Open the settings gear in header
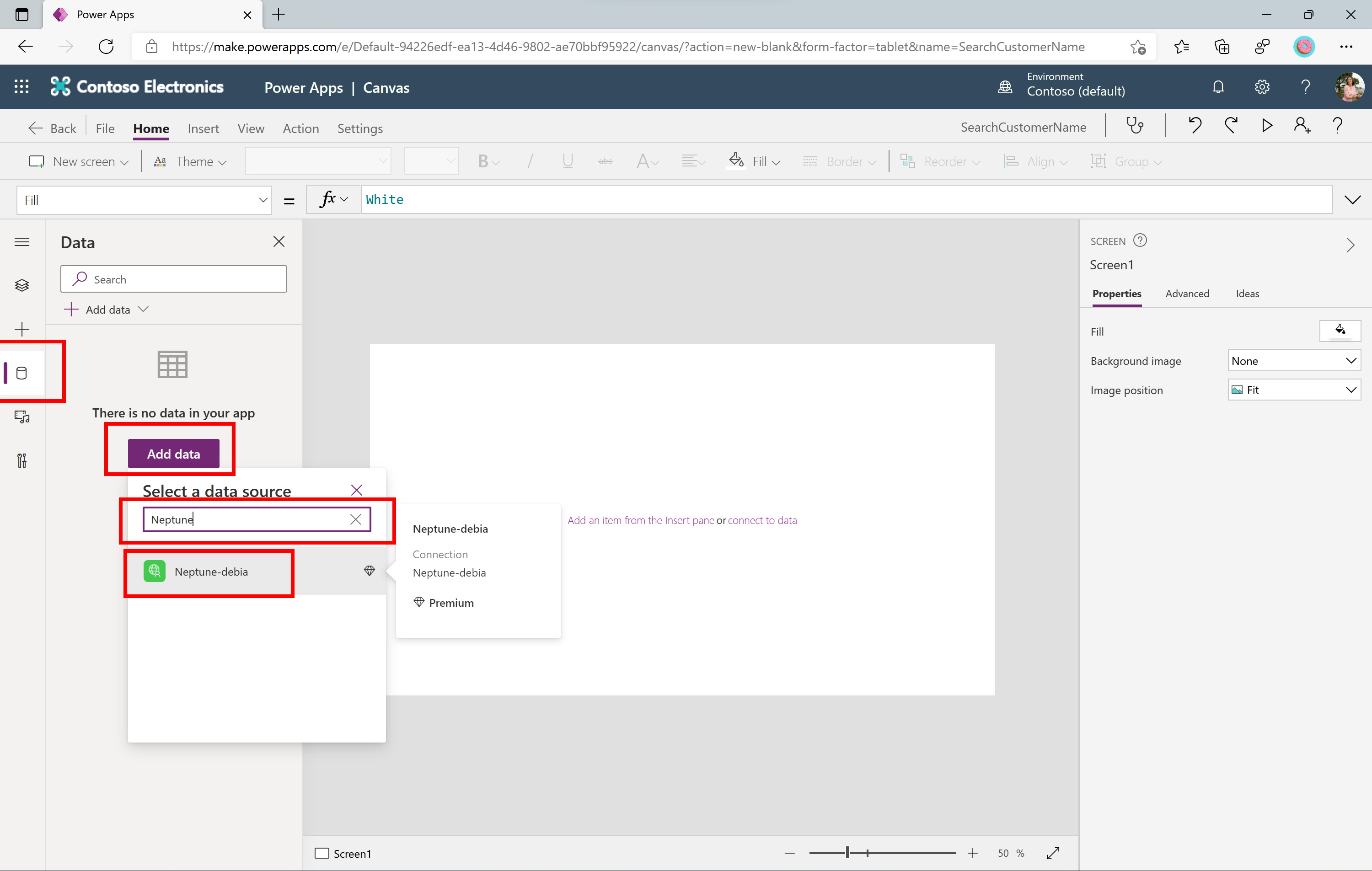The height and width of the screenshot is (871, 1372). 1262,86
